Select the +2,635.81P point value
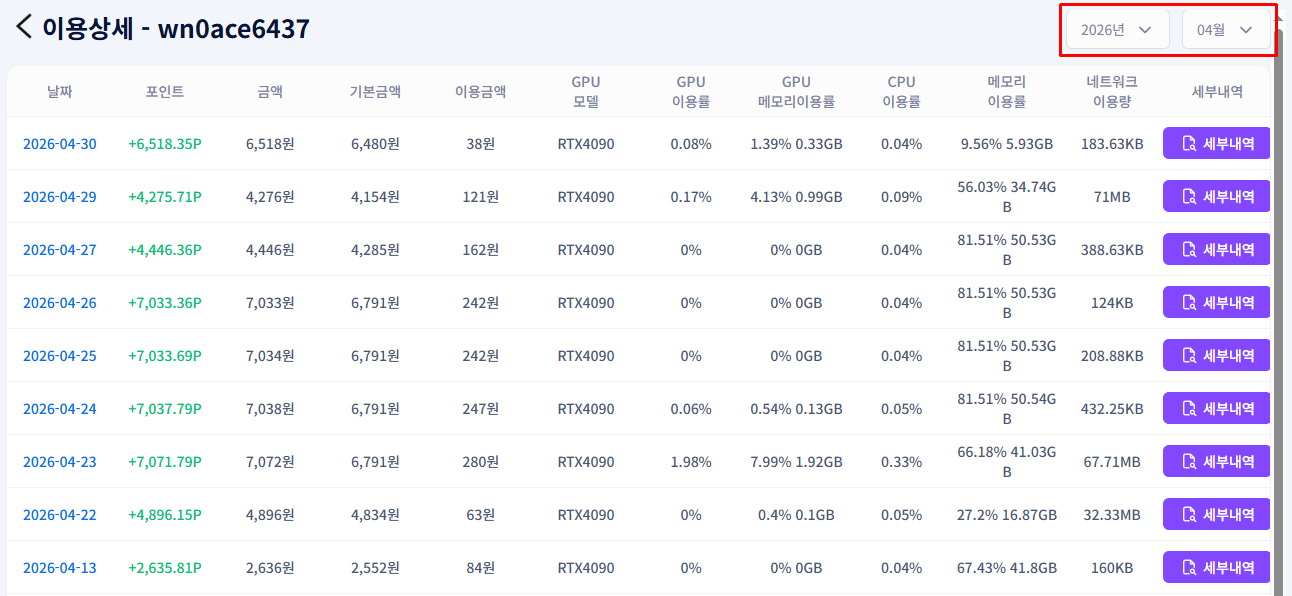The width and height of the screenshot is (1292, 596). (165, 568)
